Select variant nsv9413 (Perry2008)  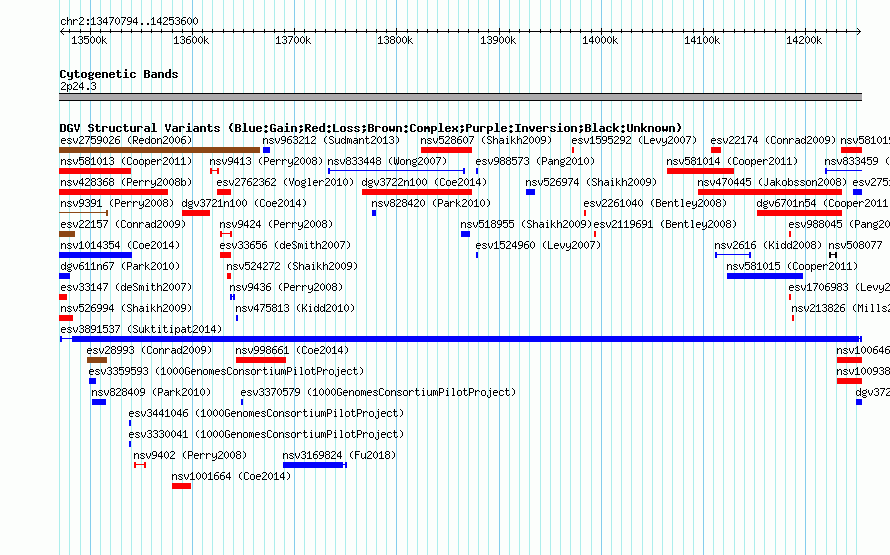(x=266, y=161)
